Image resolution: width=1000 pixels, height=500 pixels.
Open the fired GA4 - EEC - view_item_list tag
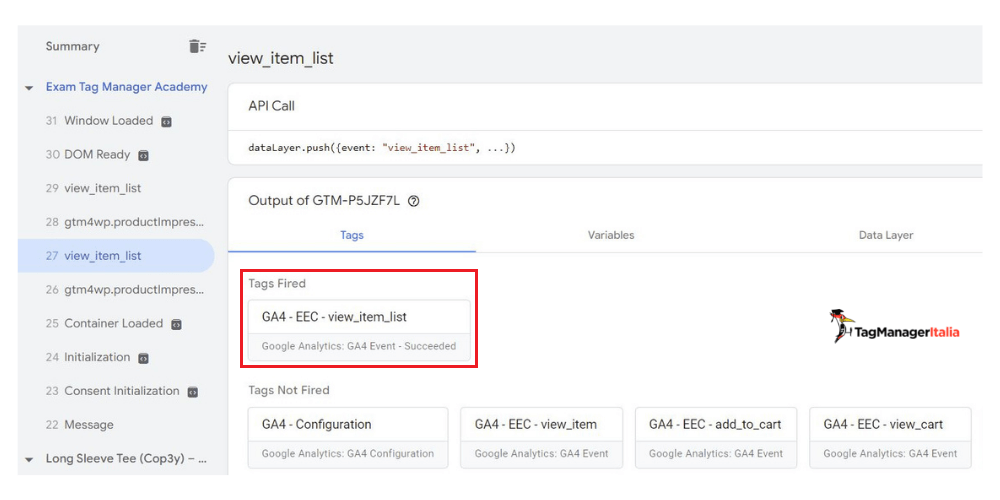tap(359, 331)
